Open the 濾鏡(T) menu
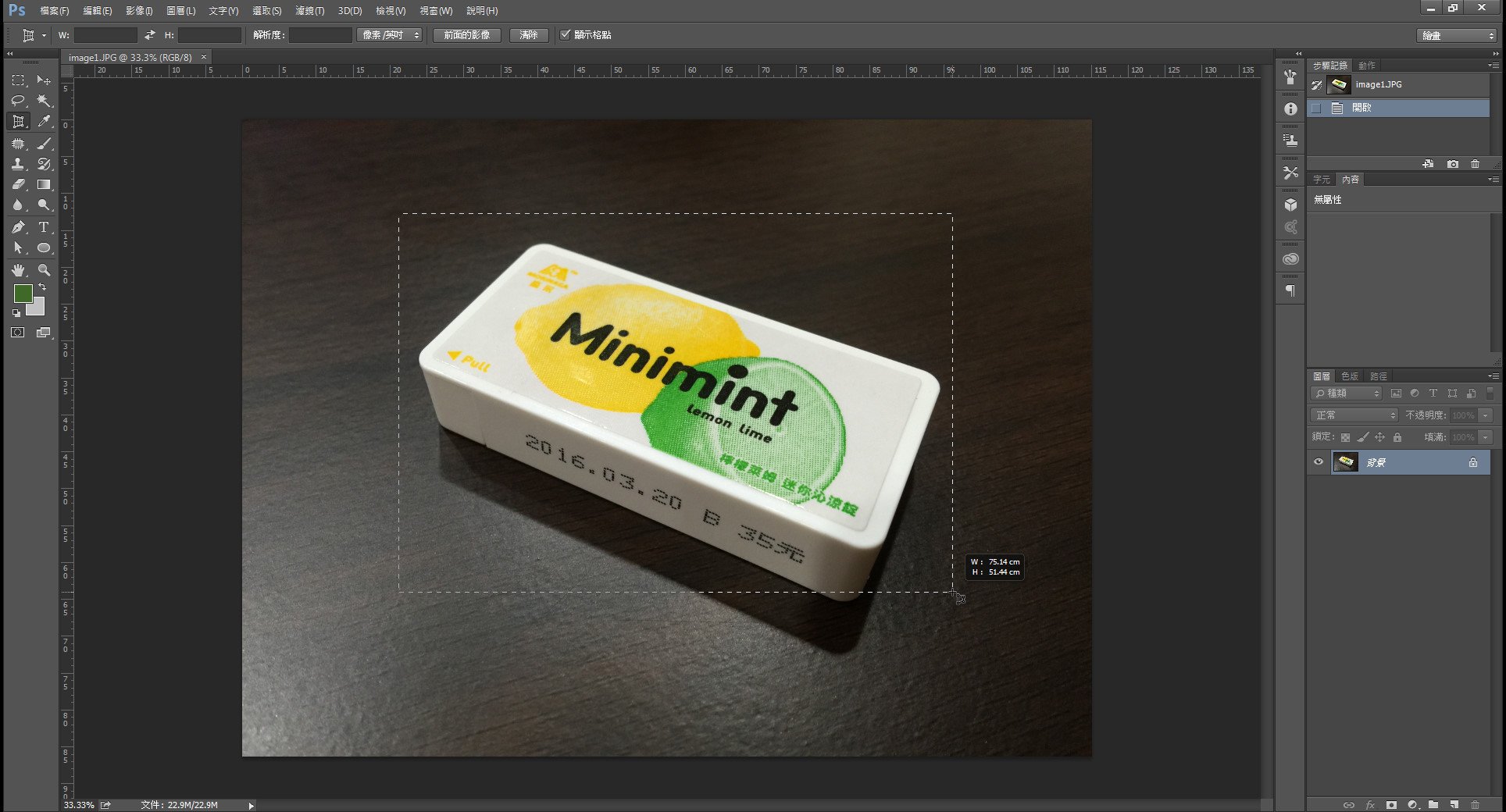Screen dimensions: 1506x812 pos(309,11)
